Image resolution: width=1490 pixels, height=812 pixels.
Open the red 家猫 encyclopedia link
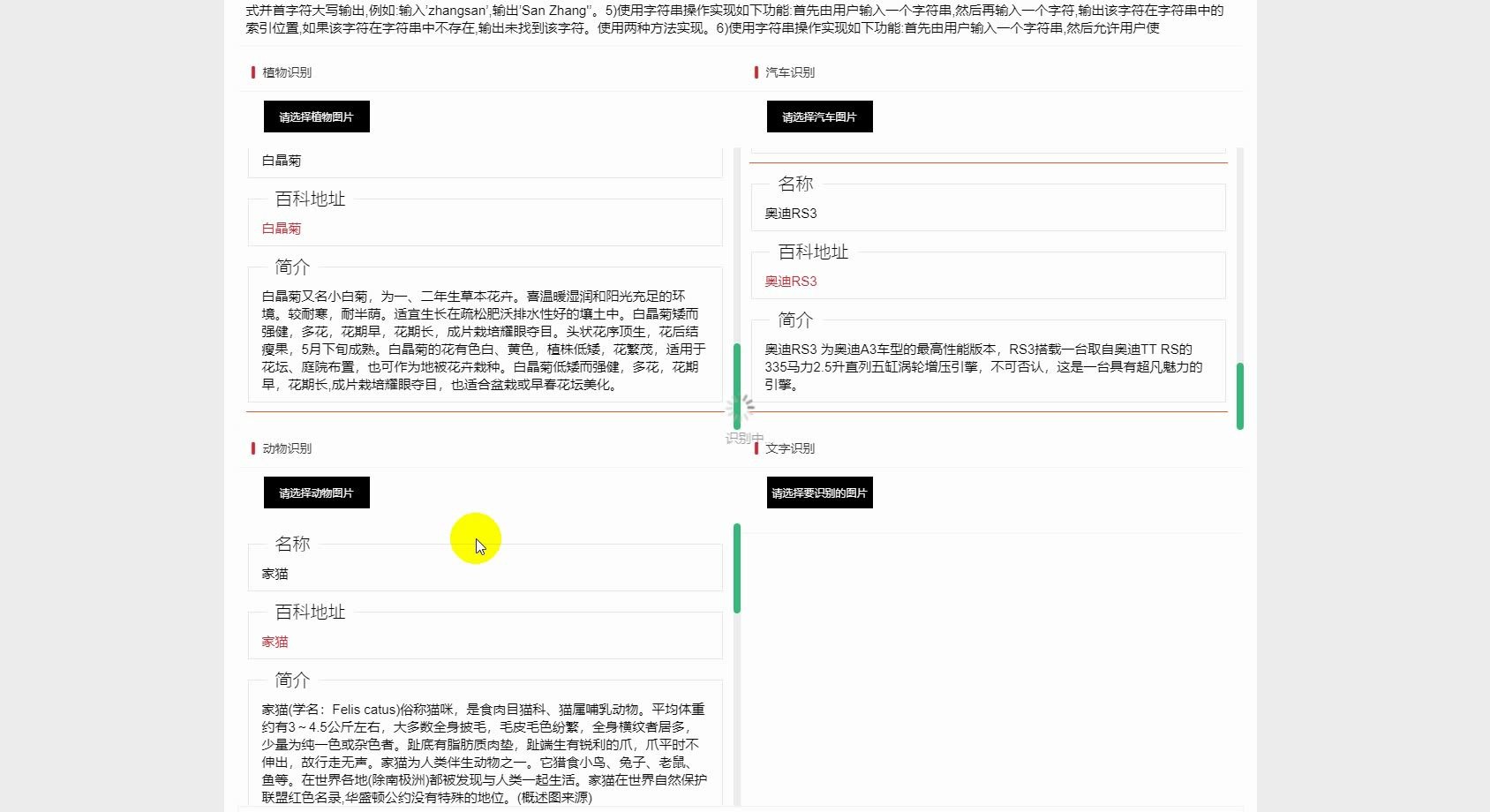point(275,642)
